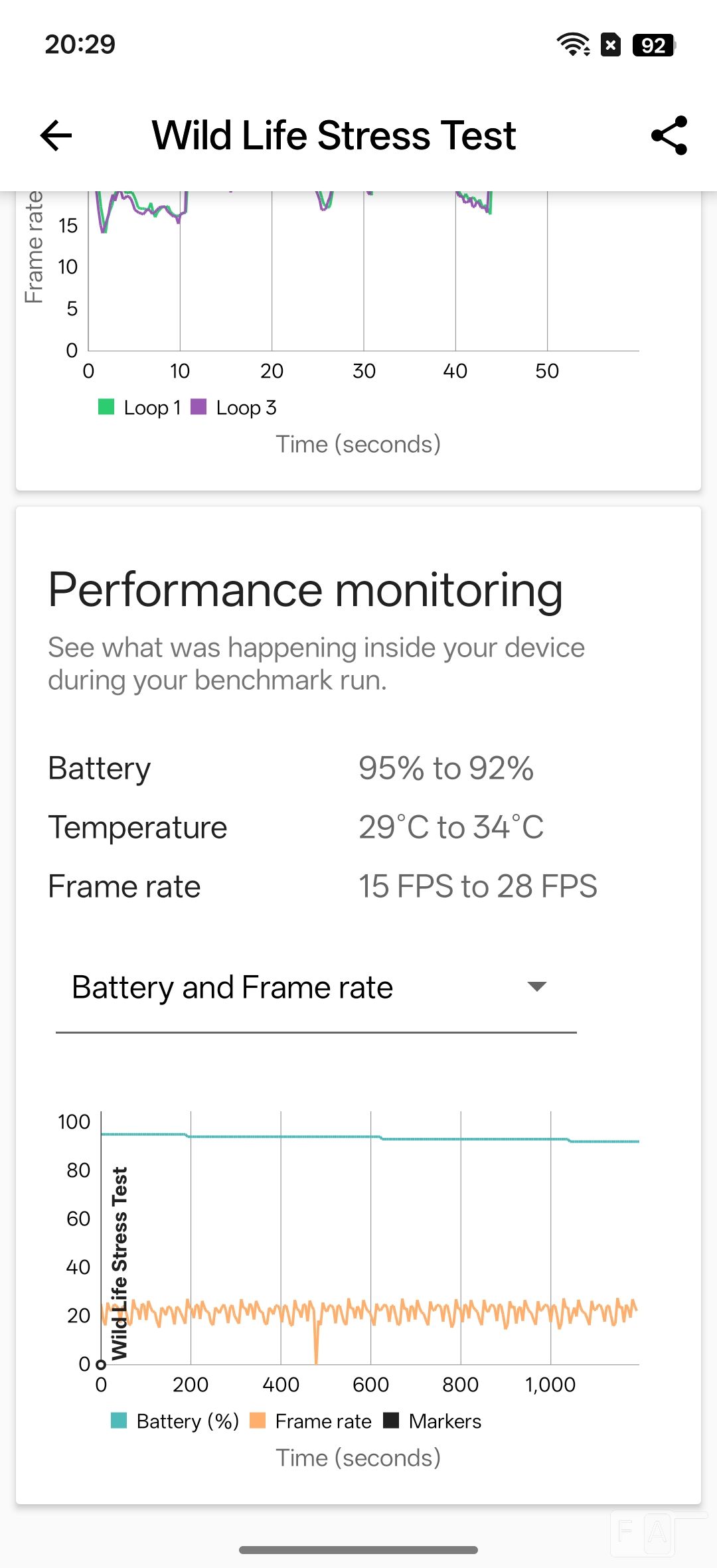Toggle Loop 3 legend in frame rate chart
717x1568 pixels.
(234, 408)
